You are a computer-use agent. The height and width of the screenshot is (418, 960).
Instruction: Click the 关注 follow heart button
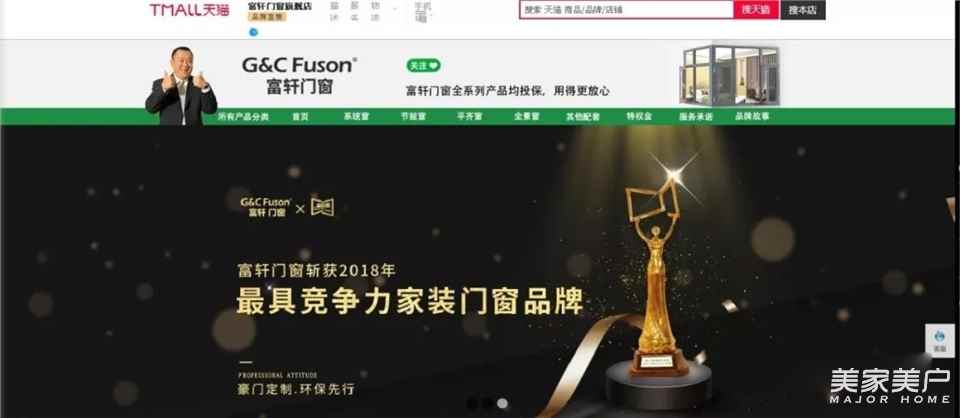pos(423,65)
